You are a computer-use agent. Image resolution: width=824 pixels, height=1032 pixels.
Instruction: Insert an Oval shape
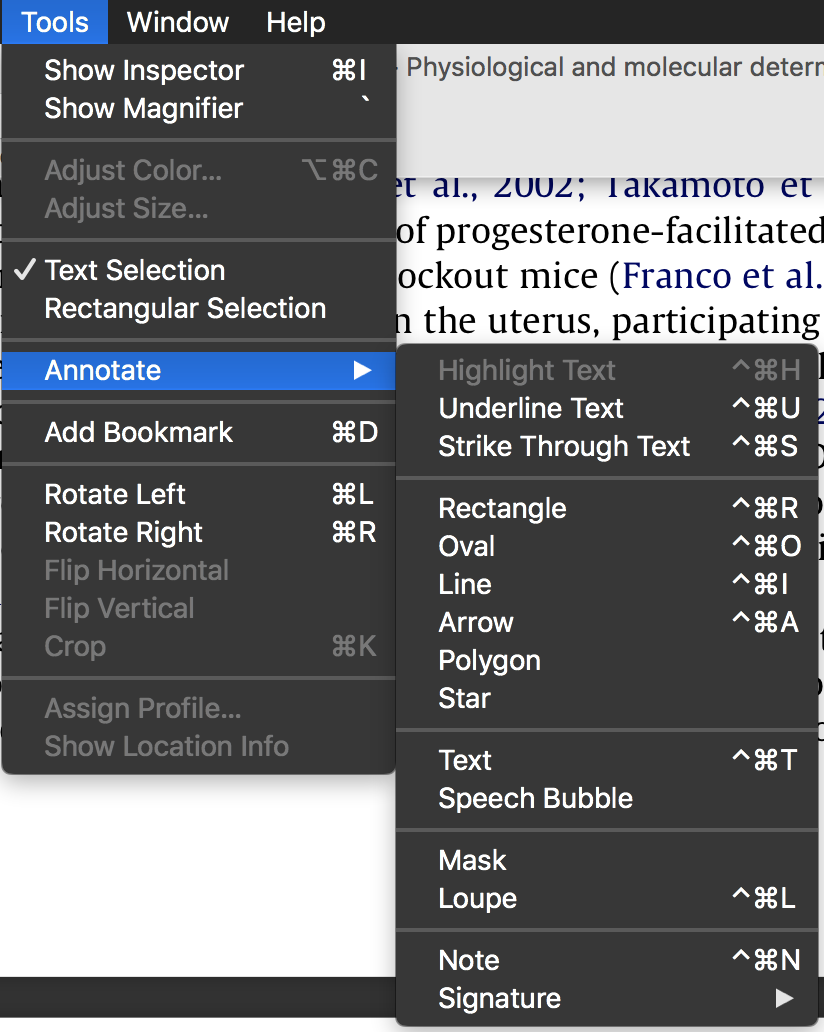[467, 546]
